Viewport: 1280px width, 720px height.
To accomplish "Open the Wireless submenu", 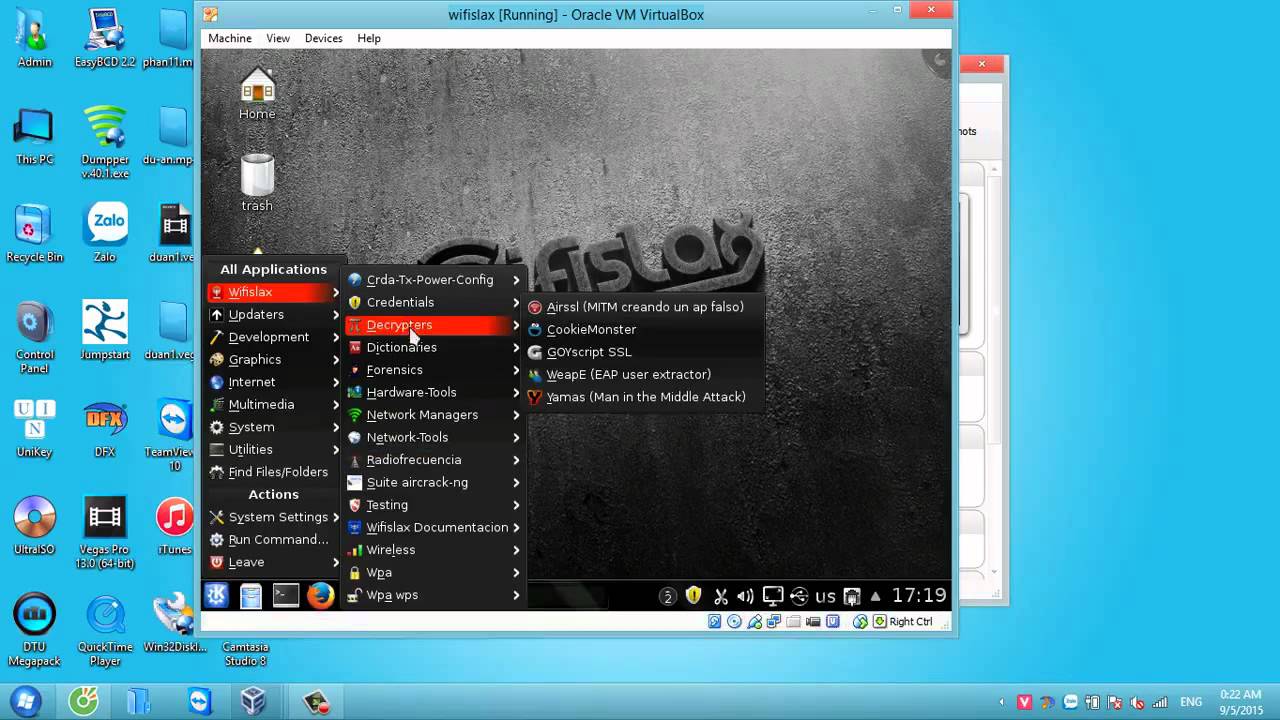I will (434, 550).
